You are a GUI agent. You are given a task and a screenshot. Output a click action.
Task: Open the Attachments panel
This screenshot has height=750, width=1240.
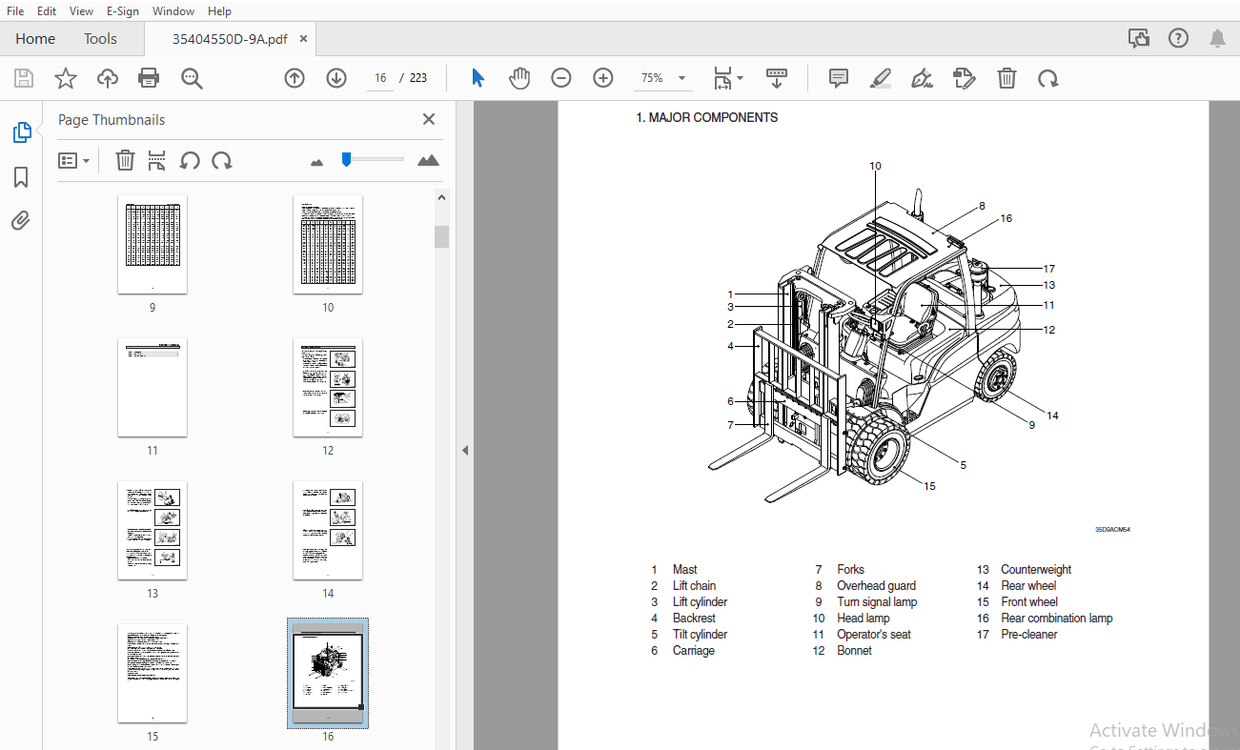click(x=20, y=220)
